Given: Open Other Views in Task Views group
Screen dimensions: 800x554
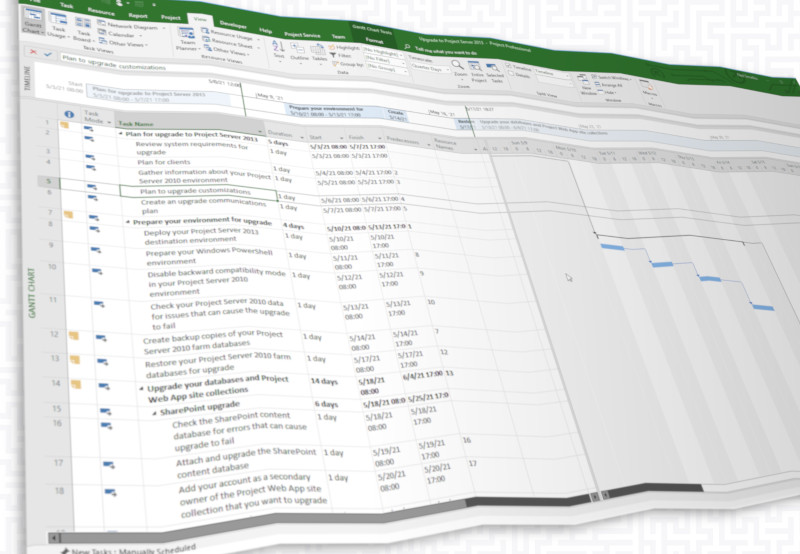Looking at the screenshot, I should [121, 43].
